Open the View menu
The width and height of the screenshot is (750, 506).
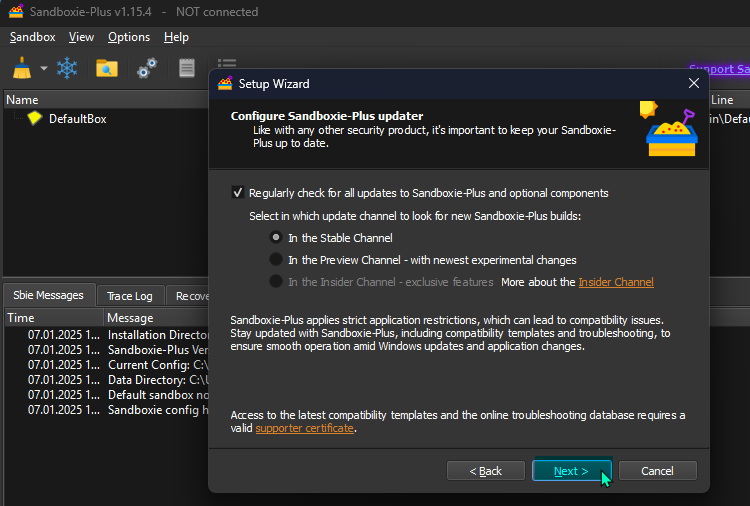[x=81, y=37]
